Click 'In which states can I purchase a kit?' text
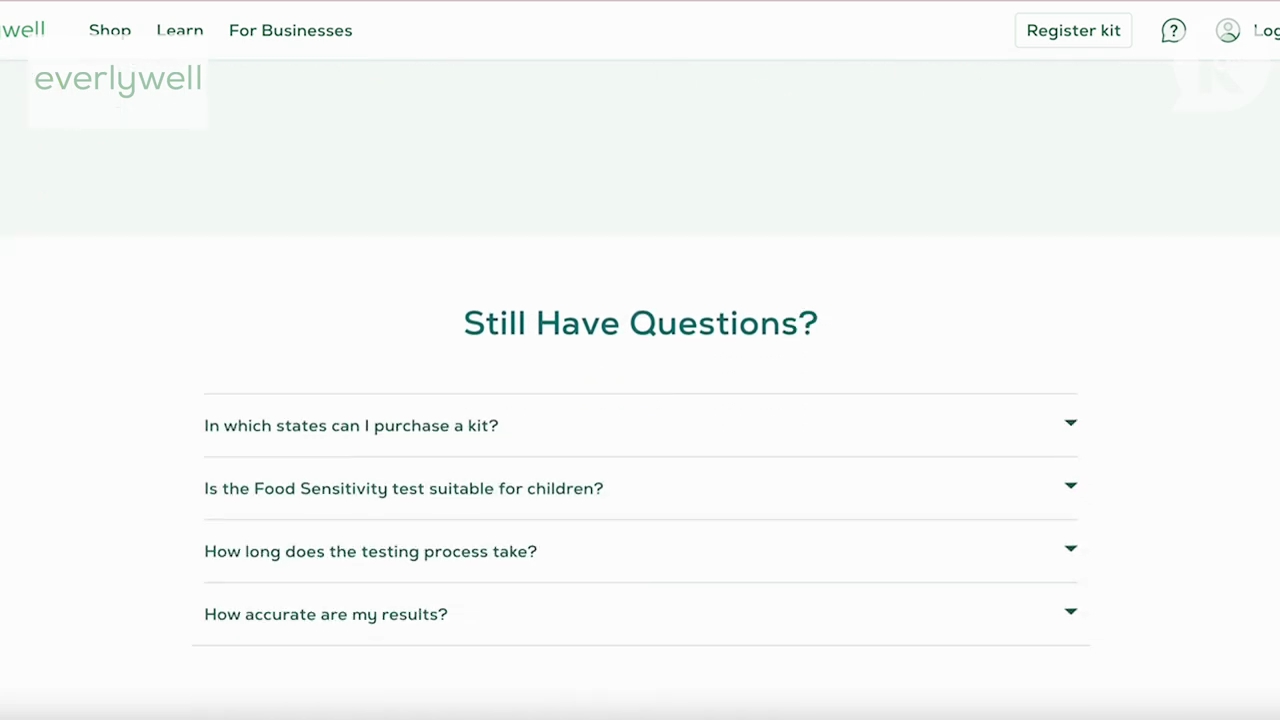Screen dimensions: 1280x720 (x=351, y=426)
